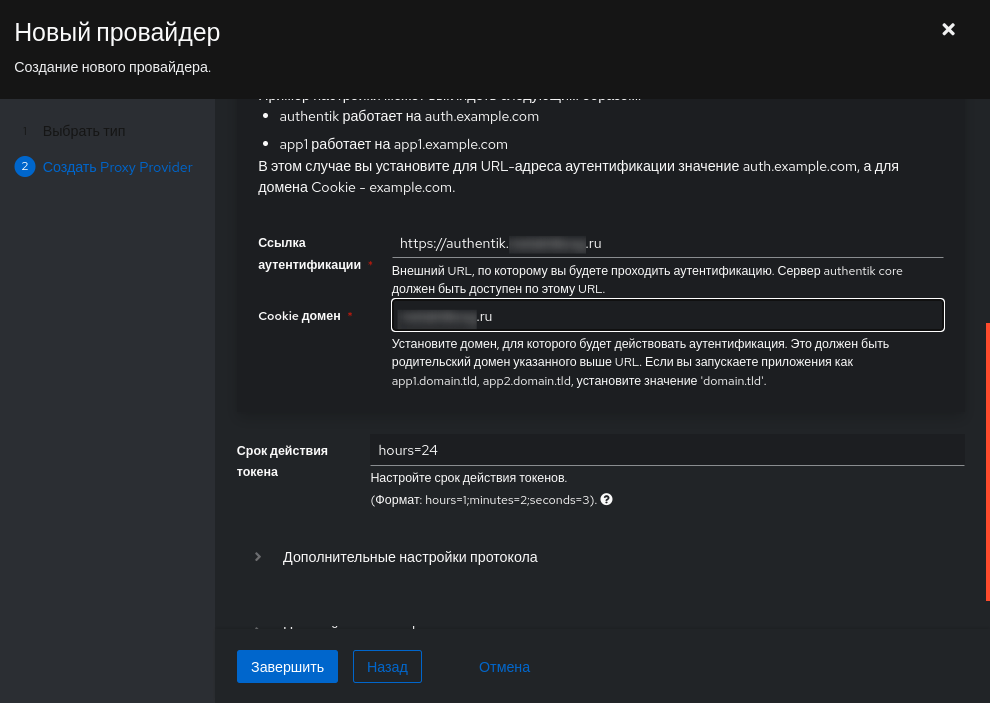Click the orange scrollbar on the right edge
Viewport: 990px width, 703px height.
(987, 462)
